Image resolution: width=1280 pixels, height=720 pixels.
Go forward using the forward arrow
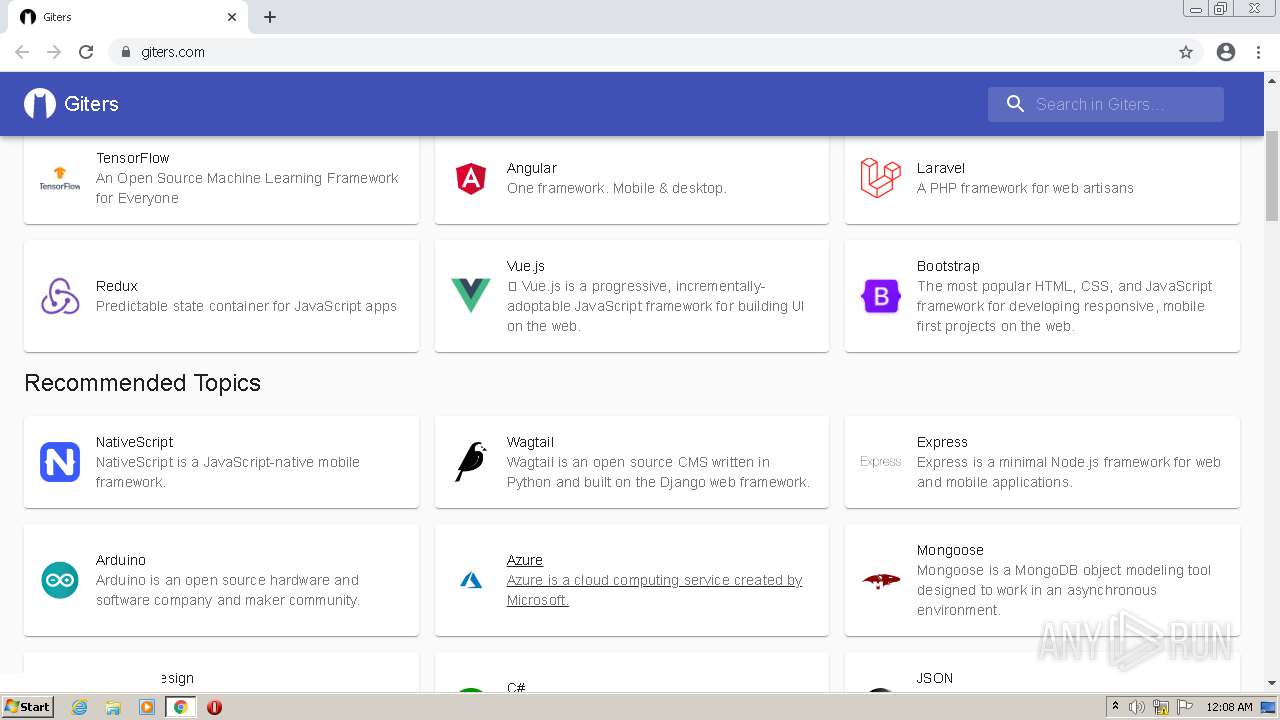pos(54,52)
